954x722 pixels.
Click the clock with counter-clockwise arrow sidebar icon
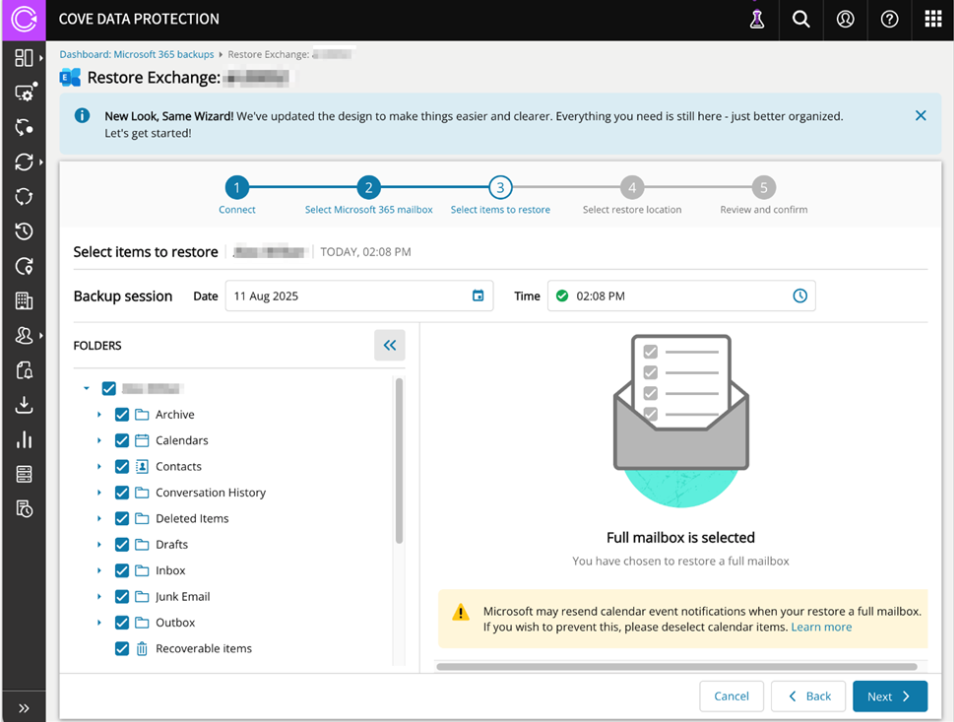point(24,231)
